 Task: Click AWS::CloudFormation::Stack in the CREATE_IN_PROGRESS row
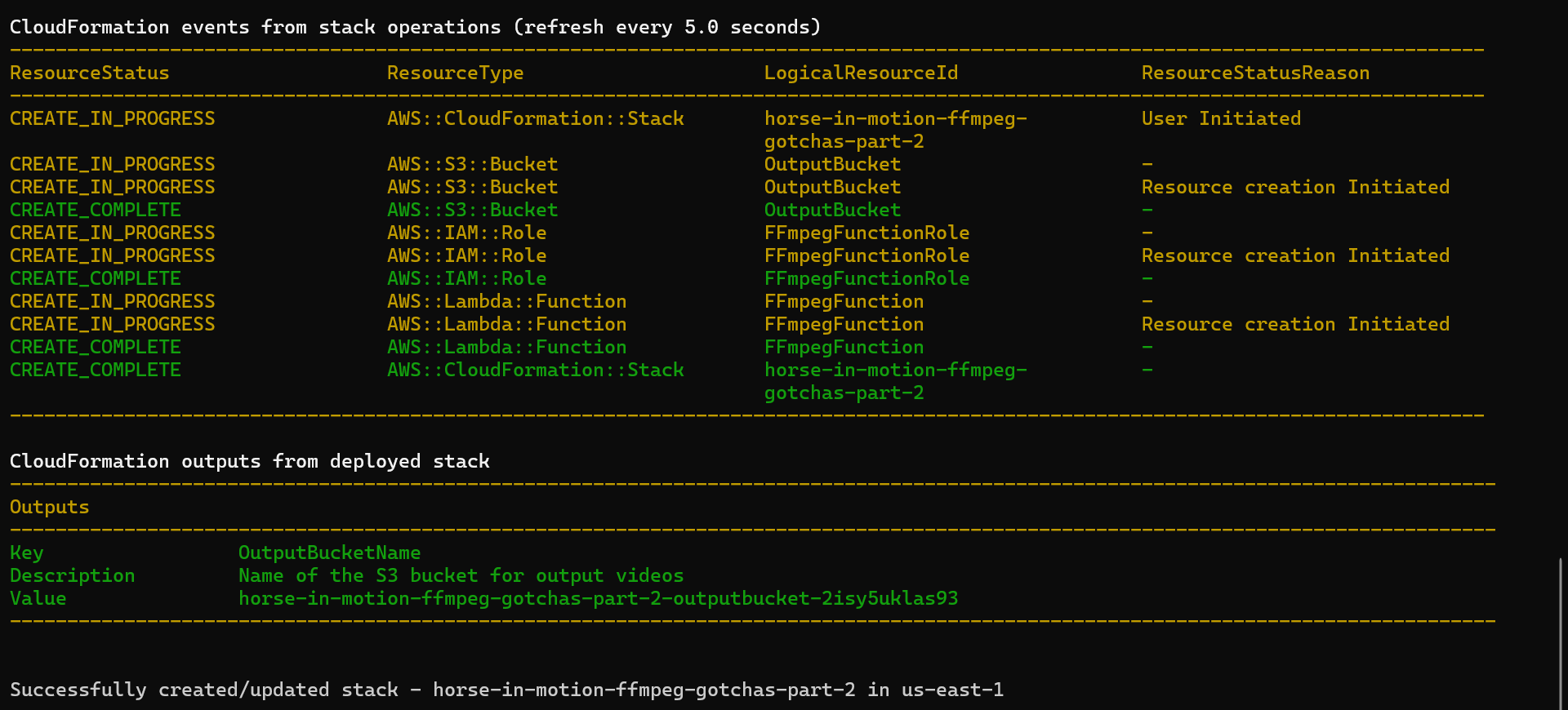(x=536, y=119)
